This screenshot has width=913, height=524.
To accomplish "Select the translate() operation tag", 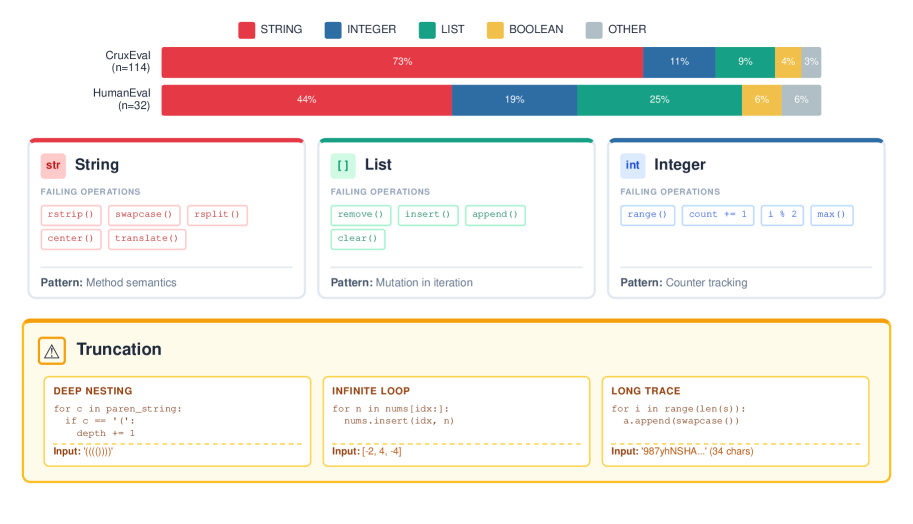I will [x=147, y=239].
